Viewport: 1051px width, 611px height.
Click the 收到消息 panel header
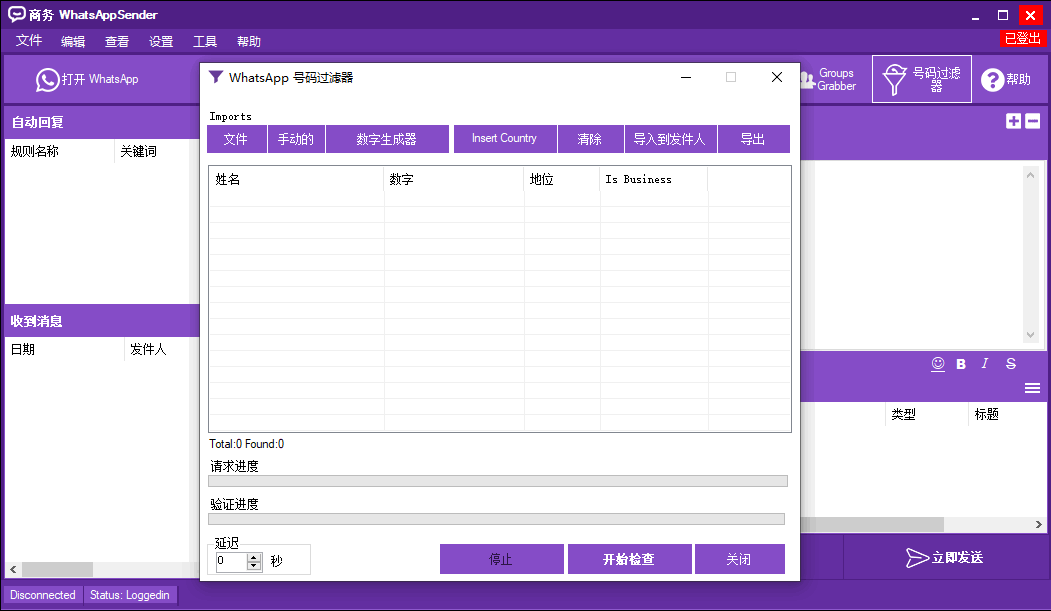102,321
